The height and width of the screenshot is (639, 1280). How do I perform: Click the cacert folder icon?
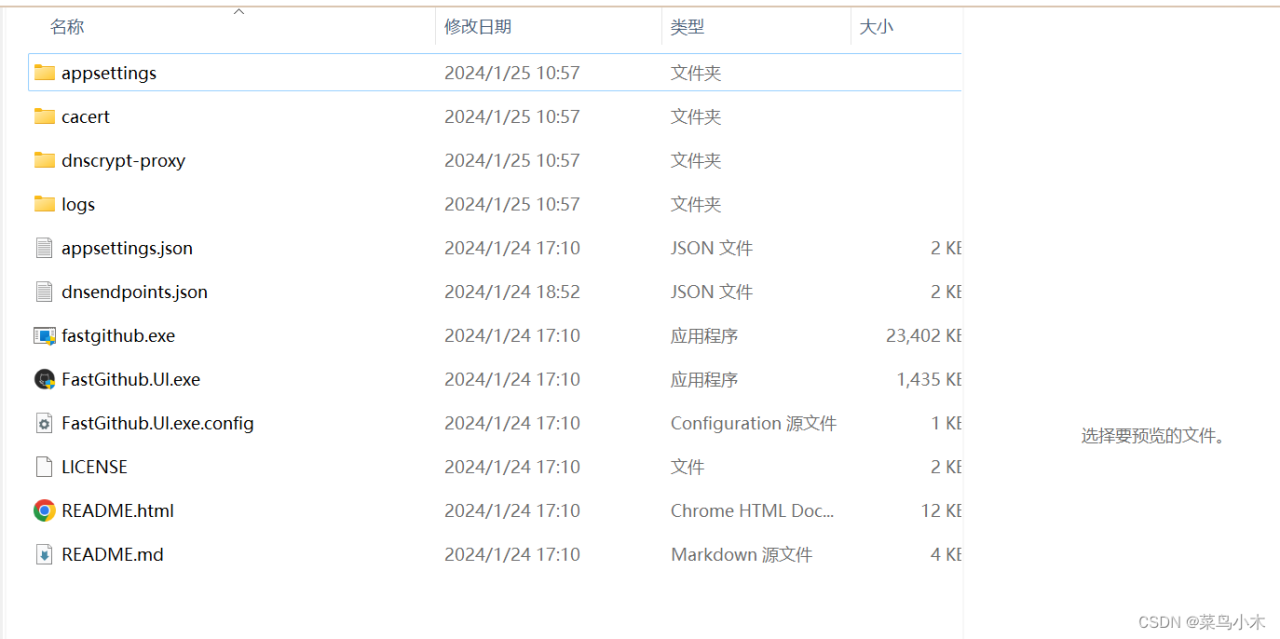[44, 116]
